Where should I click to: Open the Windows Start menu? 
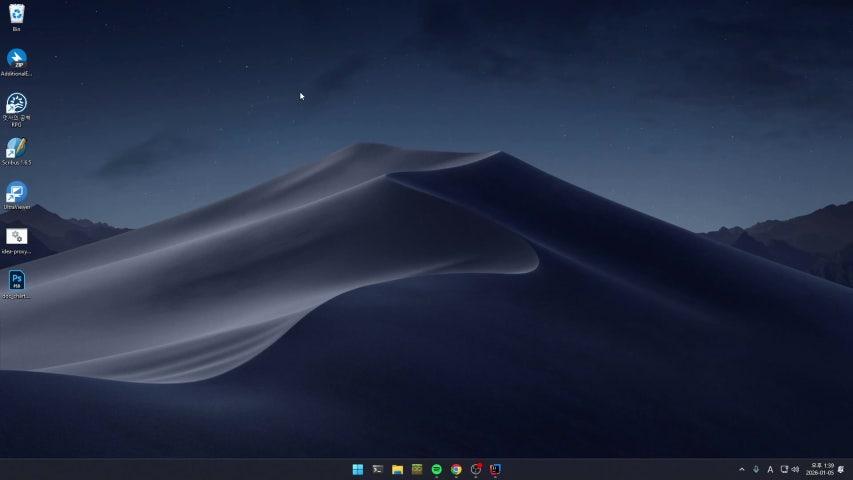[358, 469]
